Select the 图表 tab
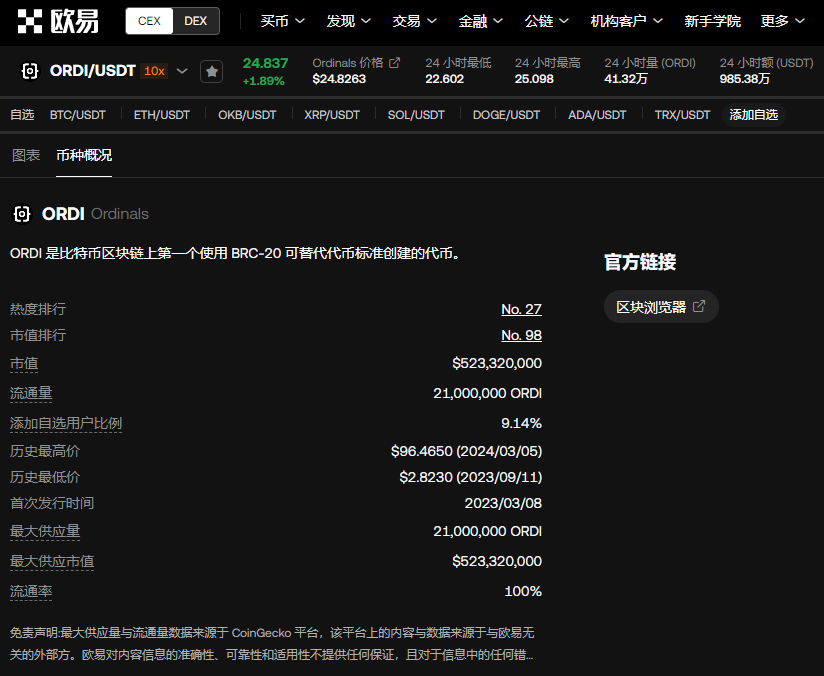This screenshot has height=676, width=824. (26, 155)
